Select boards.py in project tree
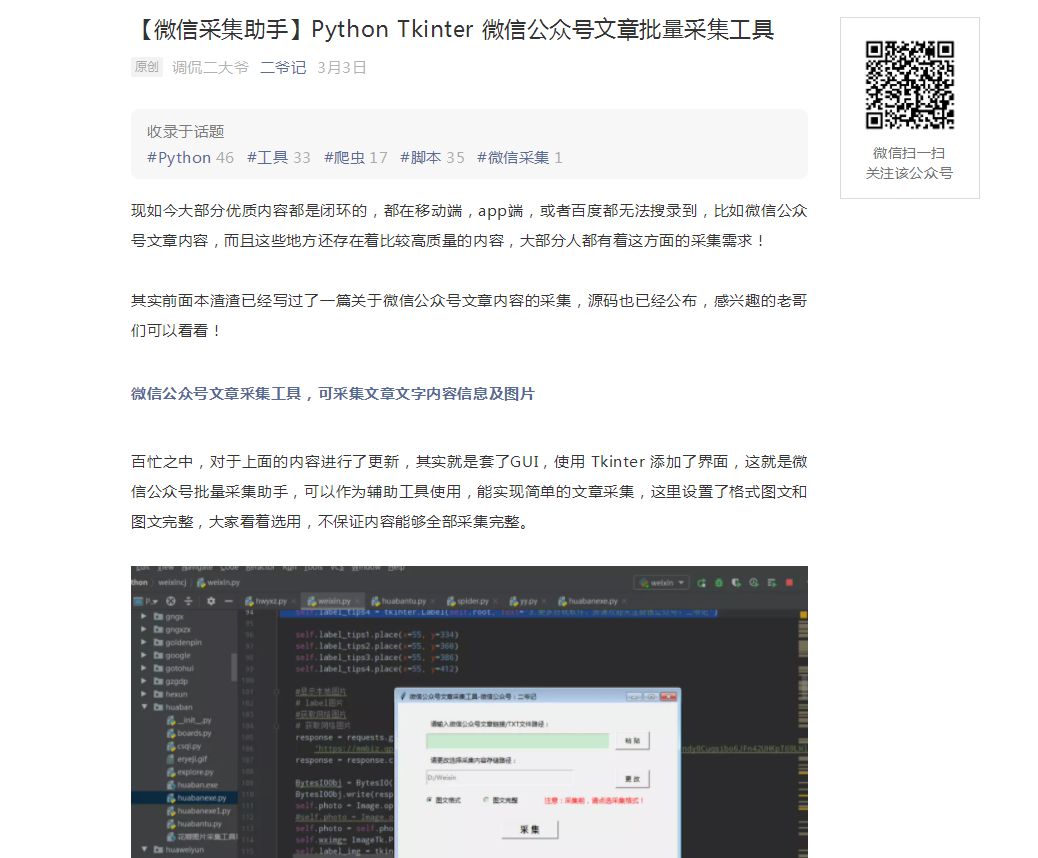This screenshot has width=1038, height=858. click(x=189, y=733)
